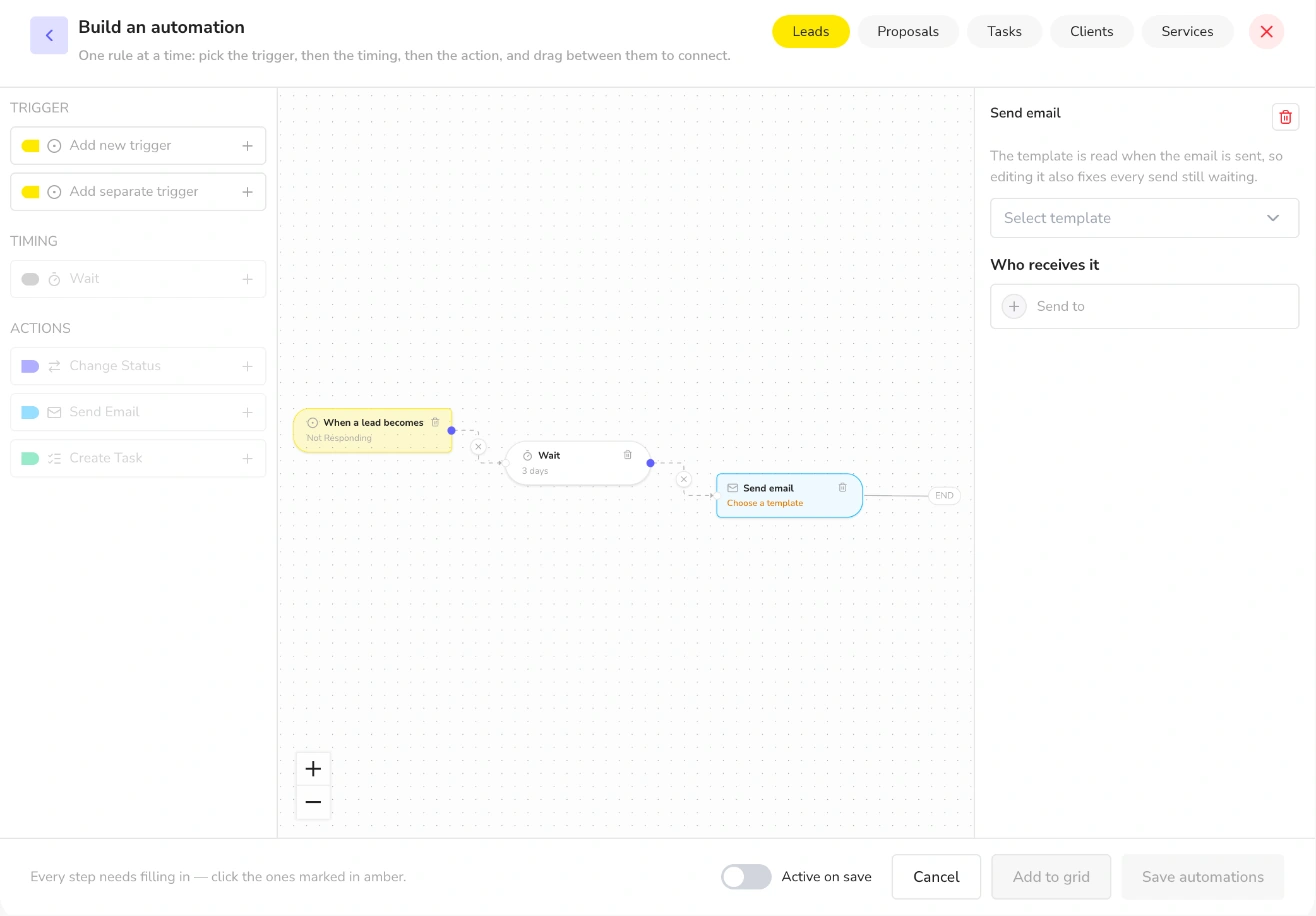Click plus icon on Change Status row
This screenshot has height=916, width=1316.
(x=247, y=366)
